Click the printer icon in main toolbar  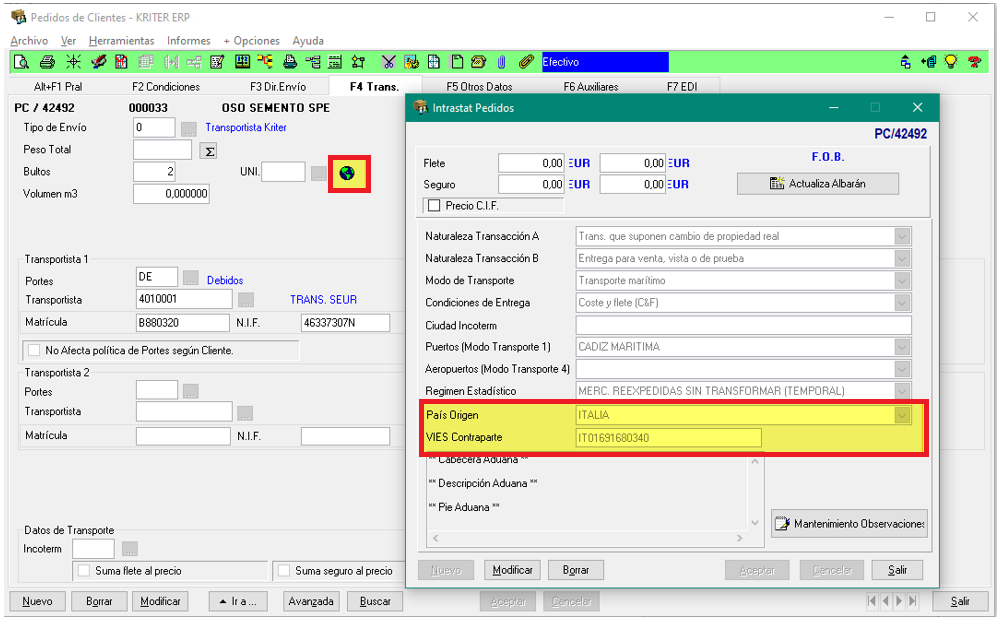(47, 62)
